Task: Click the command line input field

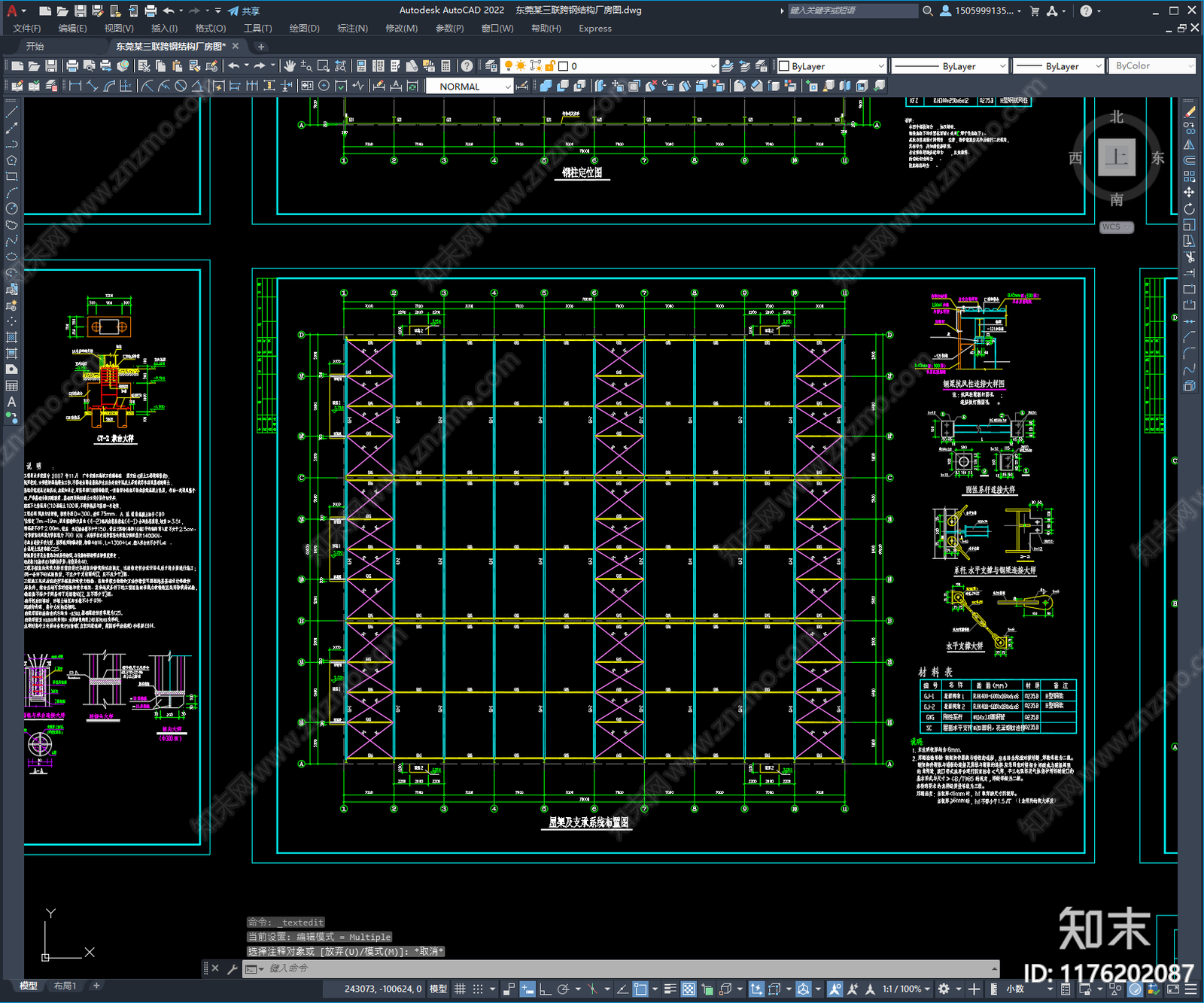Action: tap(619, 968)
